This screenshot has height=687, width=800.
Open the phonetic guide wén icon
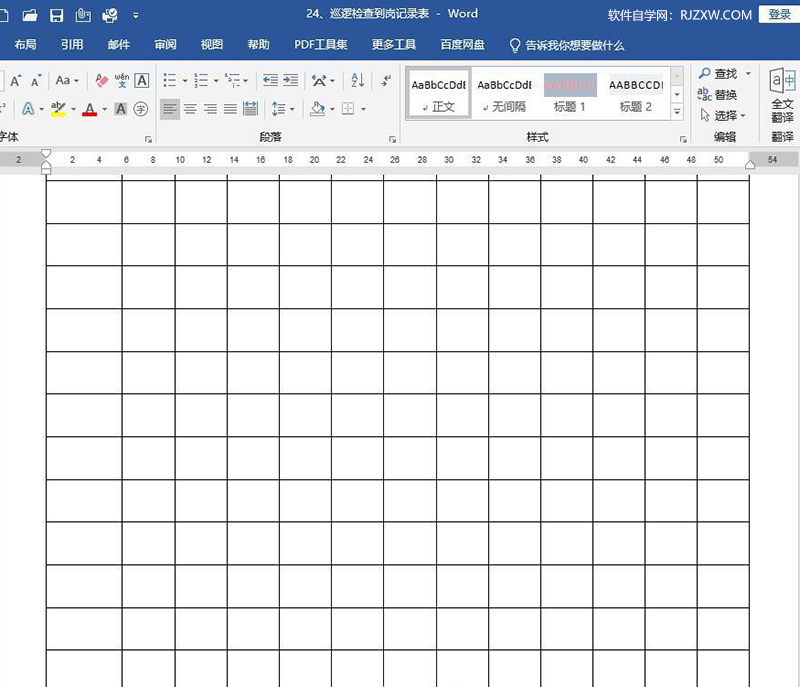coord(122,81)
